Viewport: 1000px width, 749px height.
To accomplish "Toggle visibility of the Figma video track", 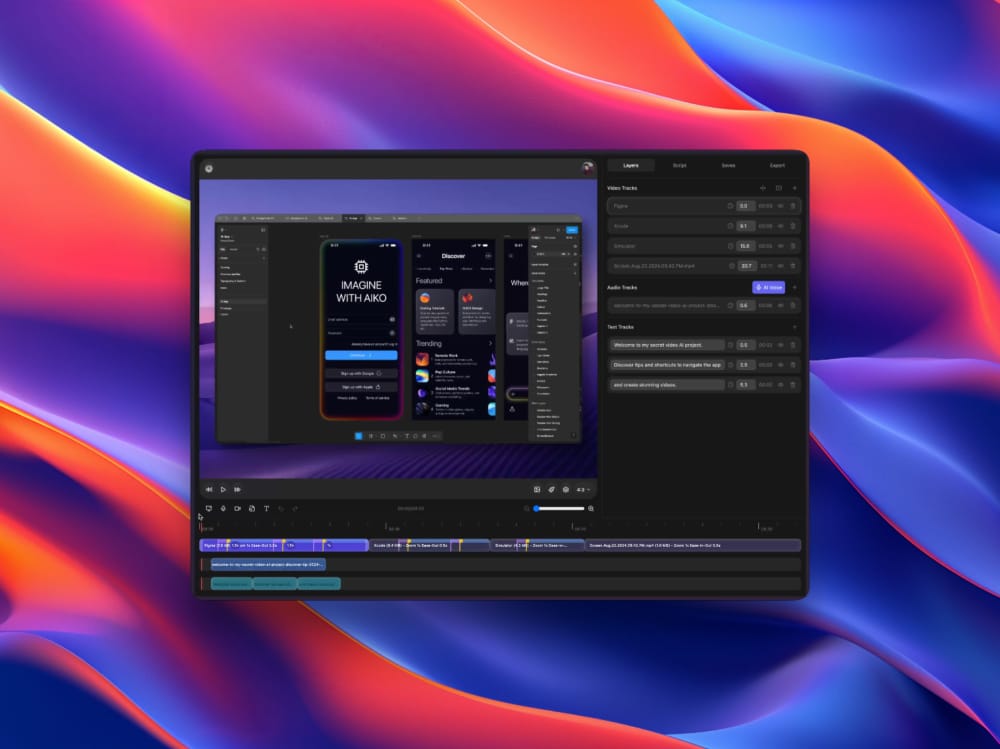I will (x=780, y=206).
